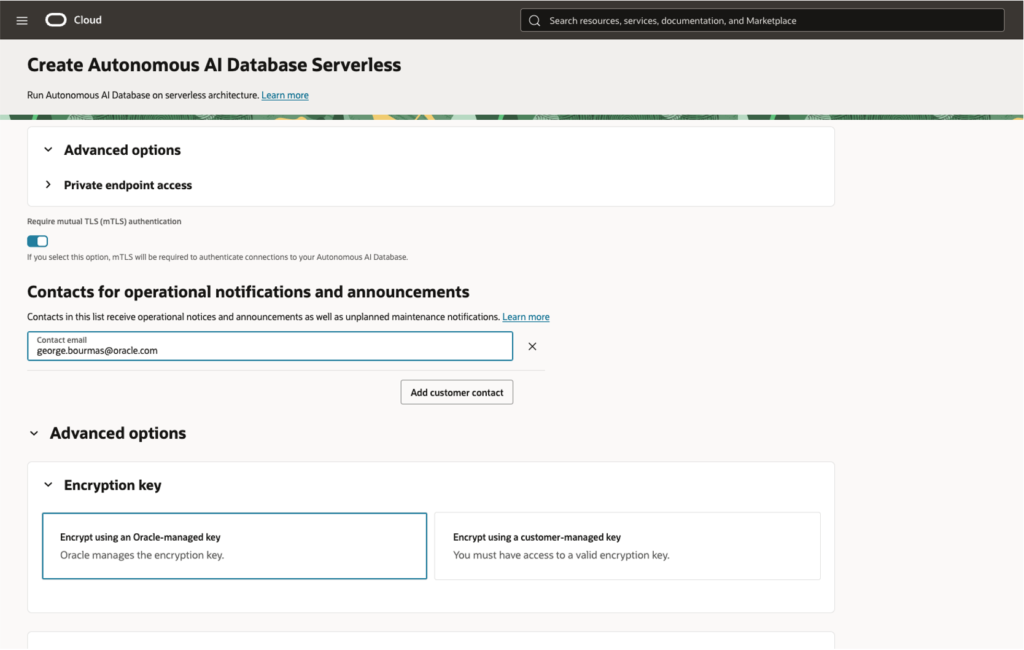Viewport: 1024px width, 650px height.
Task: Expand Private endpoint access section
Action: click(48, 185)
